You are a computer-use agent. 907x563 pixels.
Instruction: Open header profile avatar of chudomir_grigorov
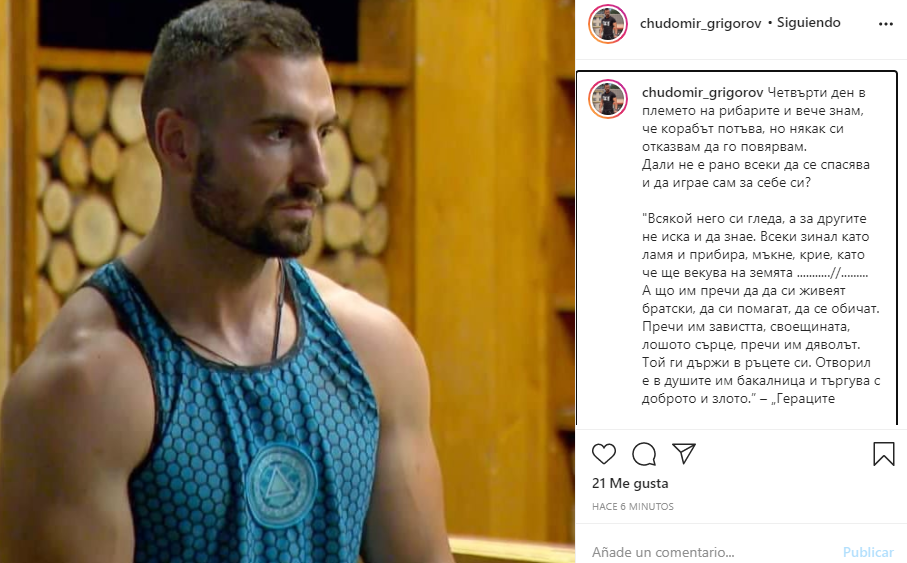pyautogui.click(x=608, y=24)
